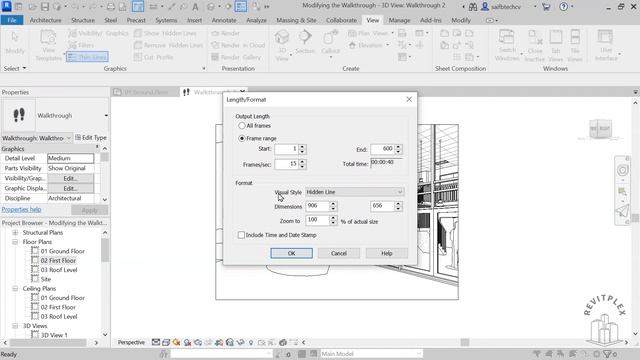
Task: Open Plan Views tool
Action: (371, 33)
